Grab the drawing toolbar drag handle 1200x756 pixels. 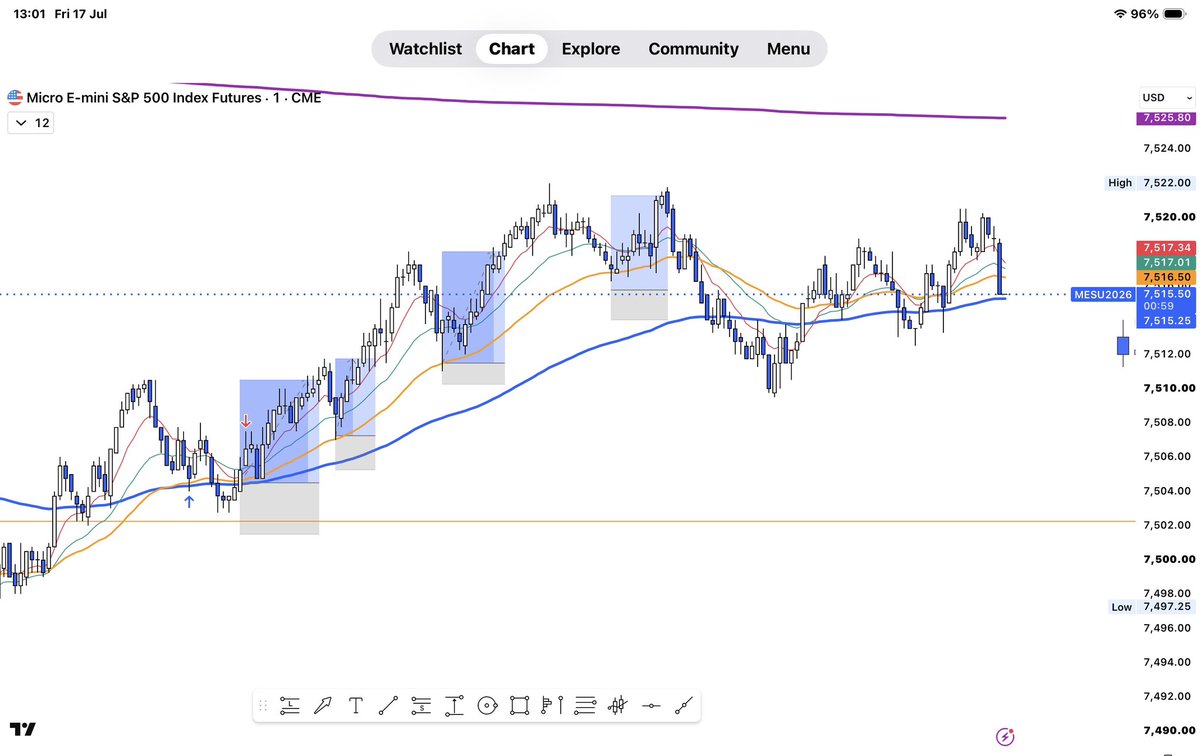click(x=263, y=705)
